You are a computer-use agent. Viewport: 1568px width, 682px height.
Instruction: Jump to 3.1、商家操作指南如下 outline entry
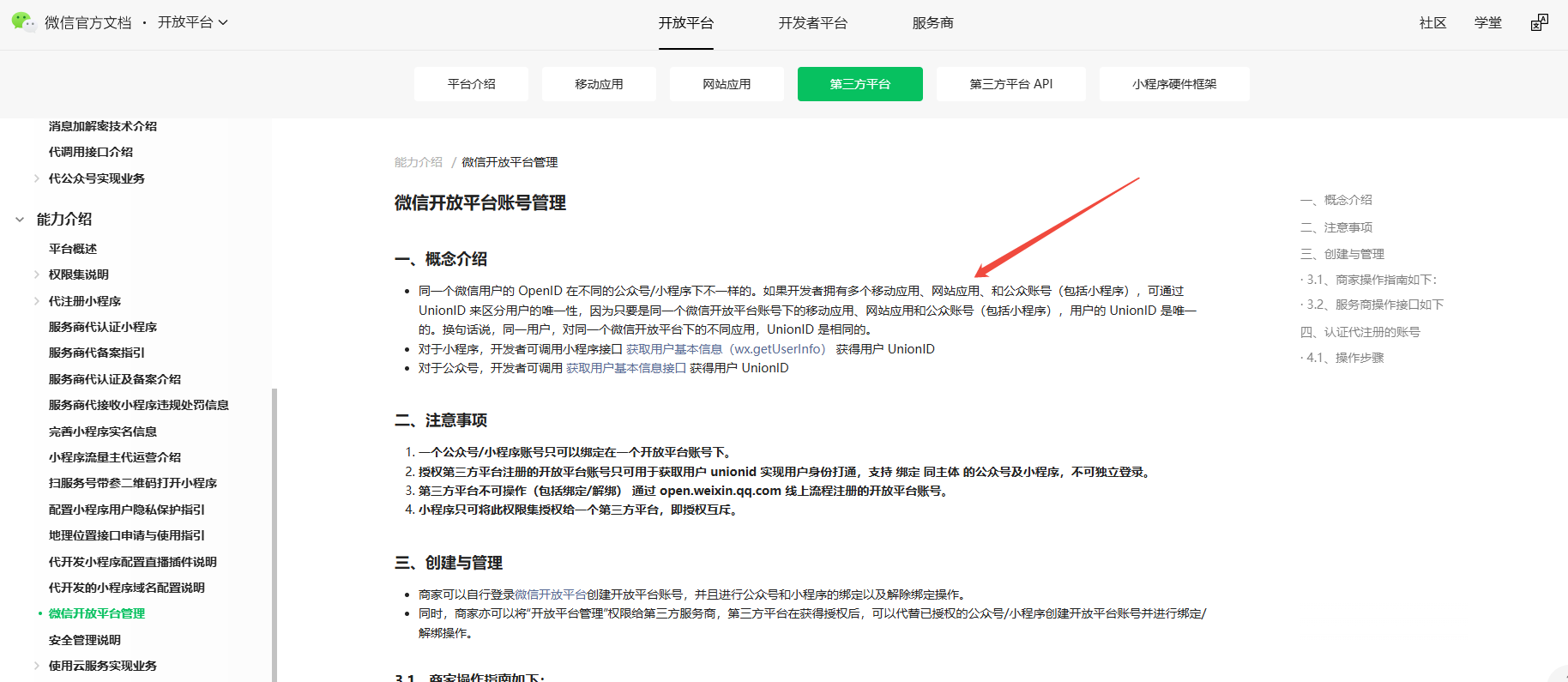[1369, 280]
